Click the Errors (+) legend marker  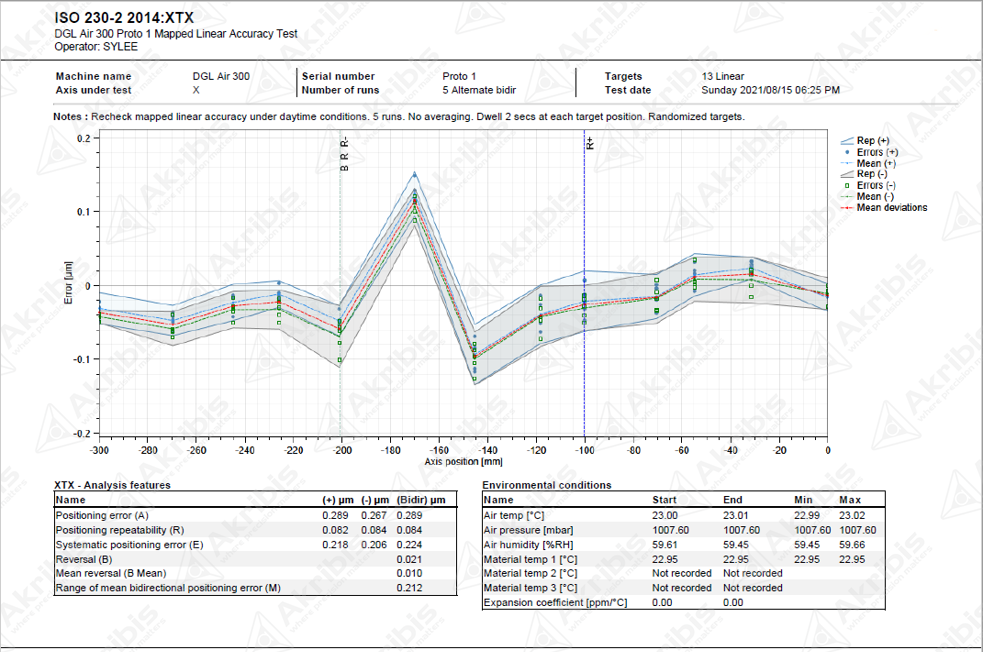click(x=848, y=152)
